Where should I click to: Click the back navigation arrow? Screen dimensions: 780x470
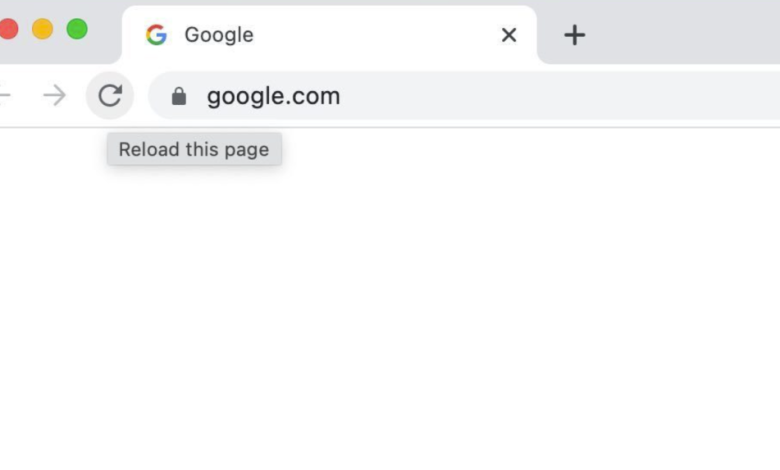coord(4,96)
